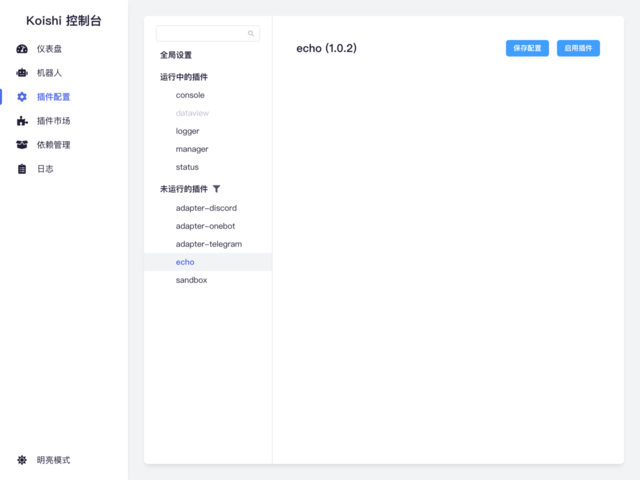This screenshot has height=480, width=640.
Task: Focus the plugin search input field
Action: [x=200, y=34]
